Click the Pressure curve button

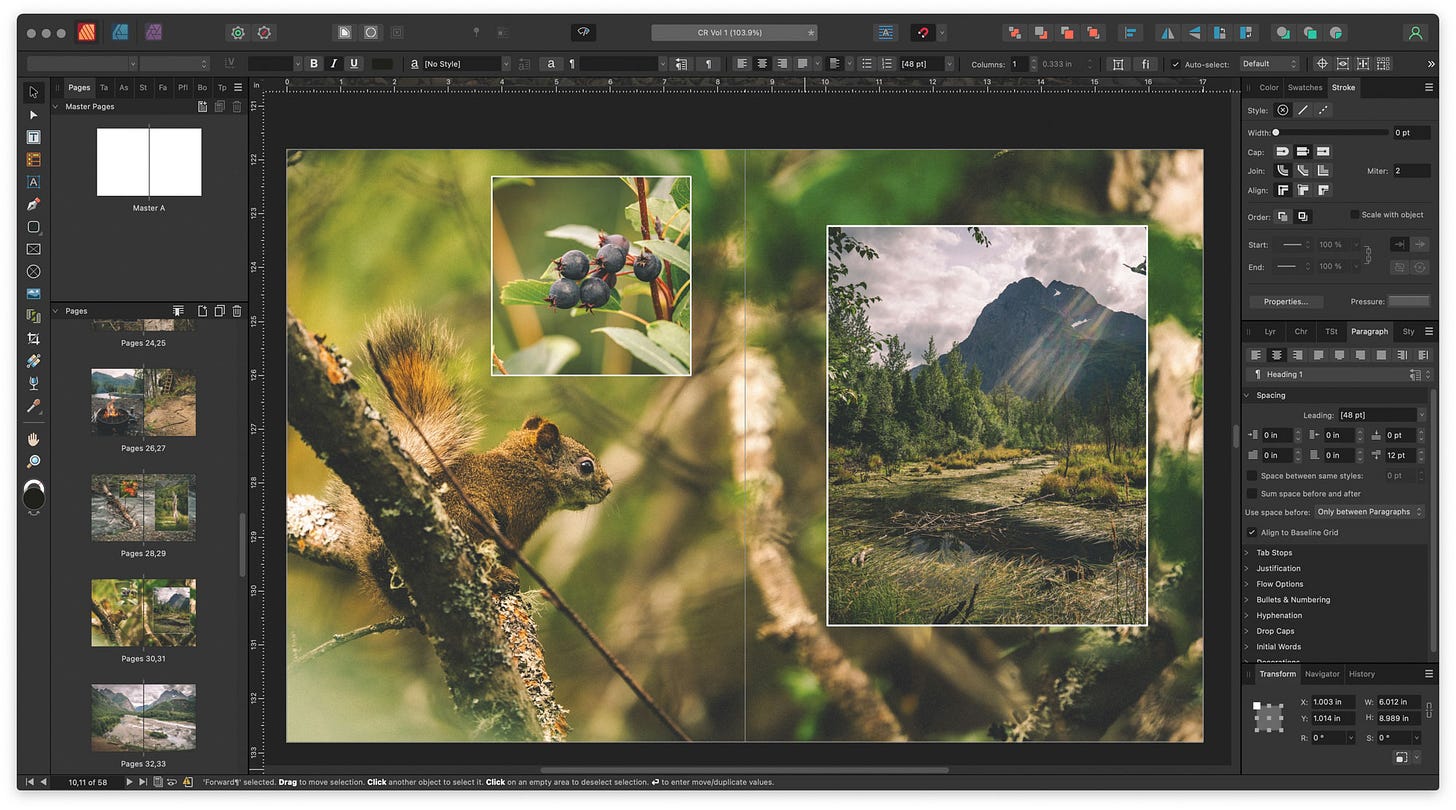point(1408,301)
